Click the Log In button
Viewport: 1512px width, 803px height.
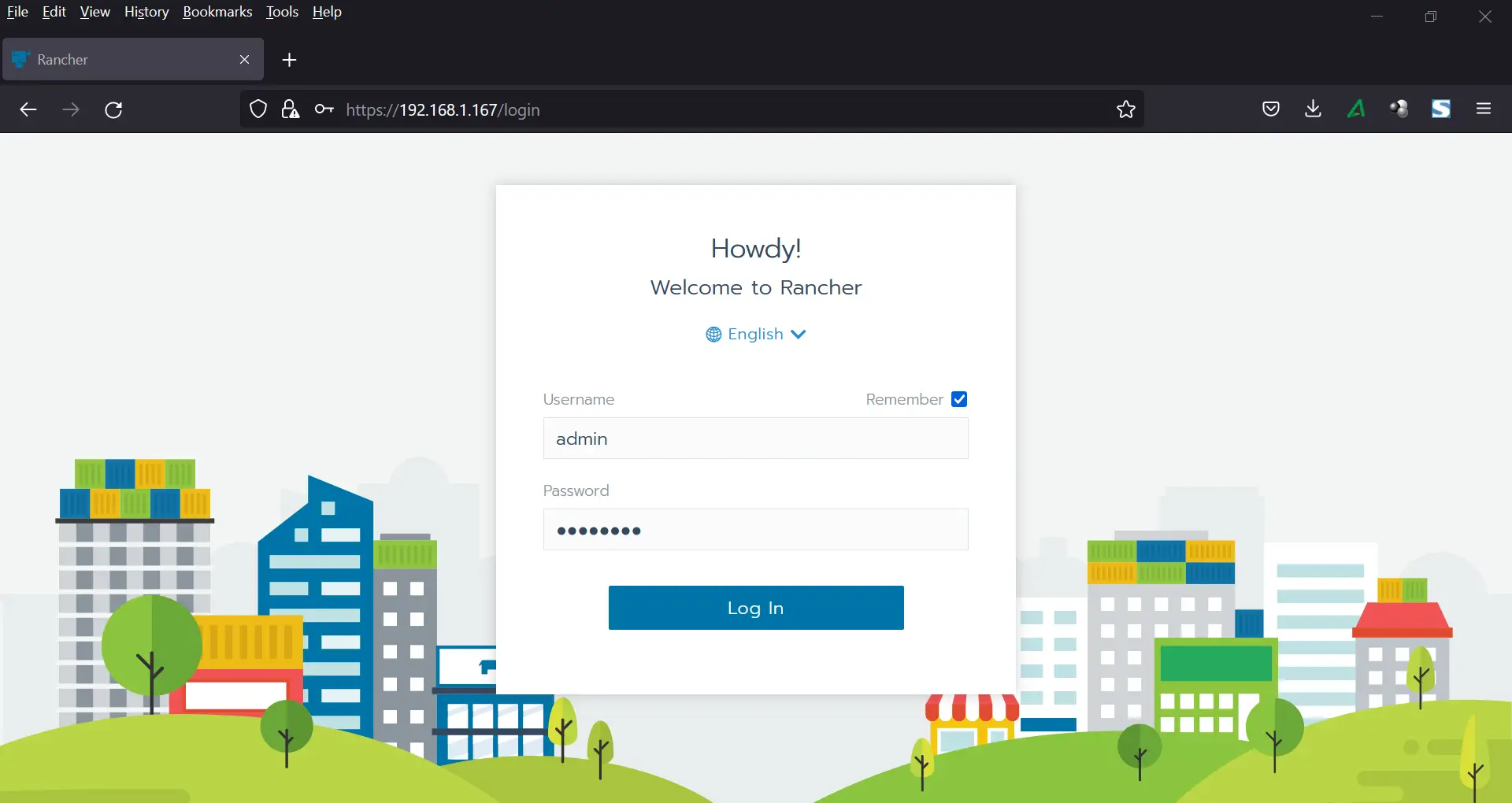(756, 608)
